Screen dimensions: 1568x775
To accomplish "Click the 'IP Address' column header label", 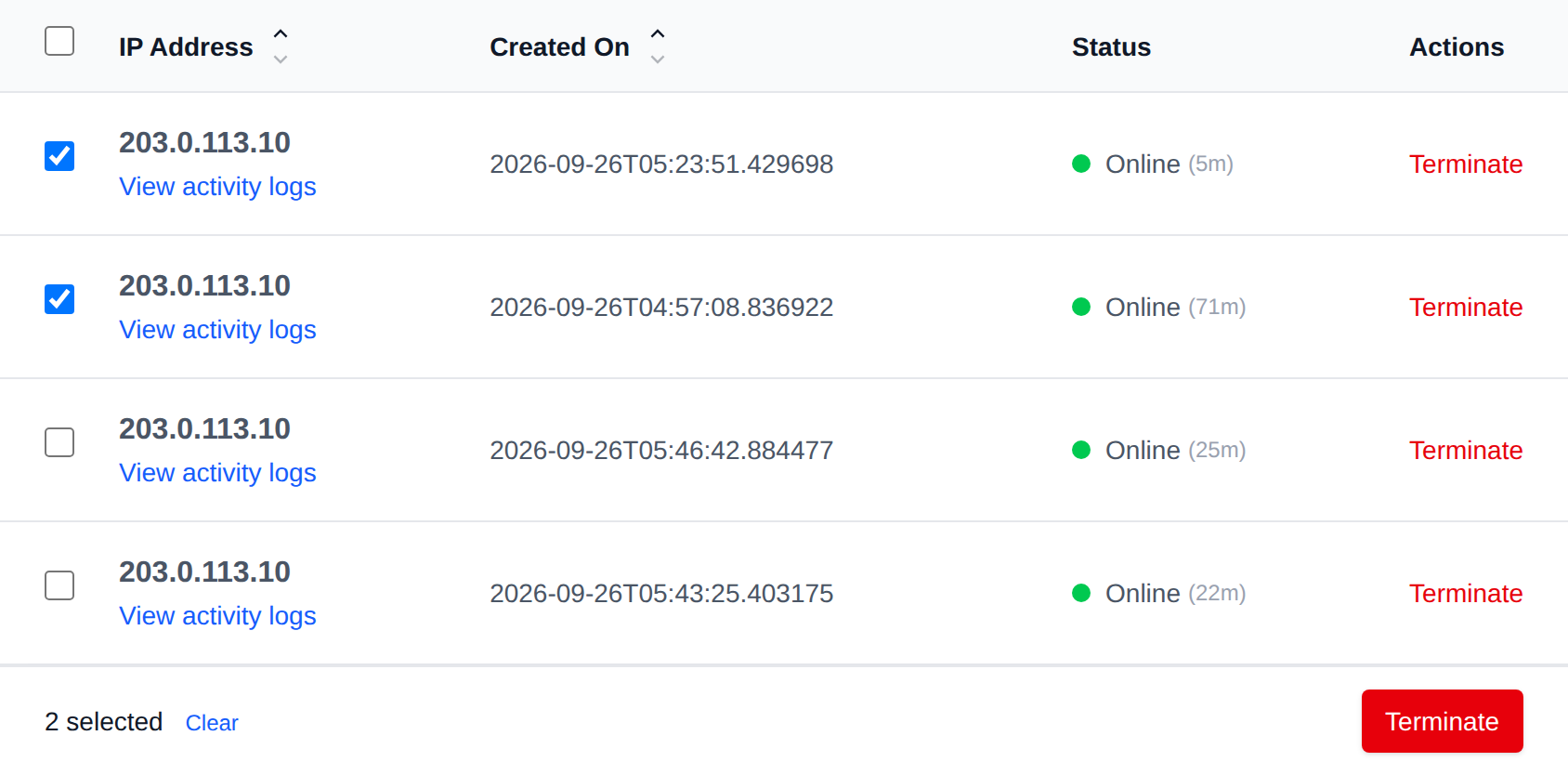I will pyautogui.click(x=186, y=47).
